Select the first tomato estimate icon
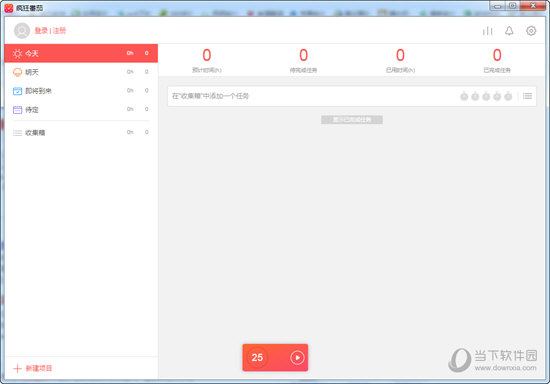 pyautogui.click(x=464, y=96)
